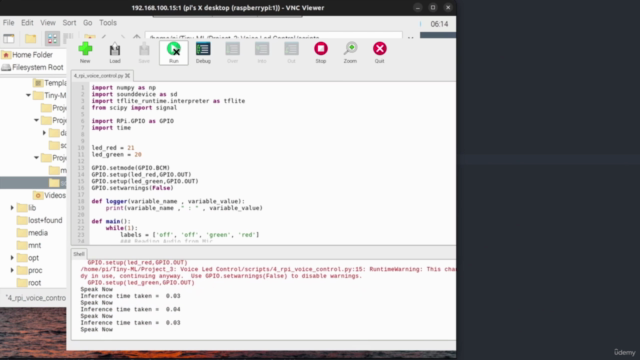This screenshot has width=640, height=360.
Task: Collapse the second Project folder node
Action: click(36, 120)
